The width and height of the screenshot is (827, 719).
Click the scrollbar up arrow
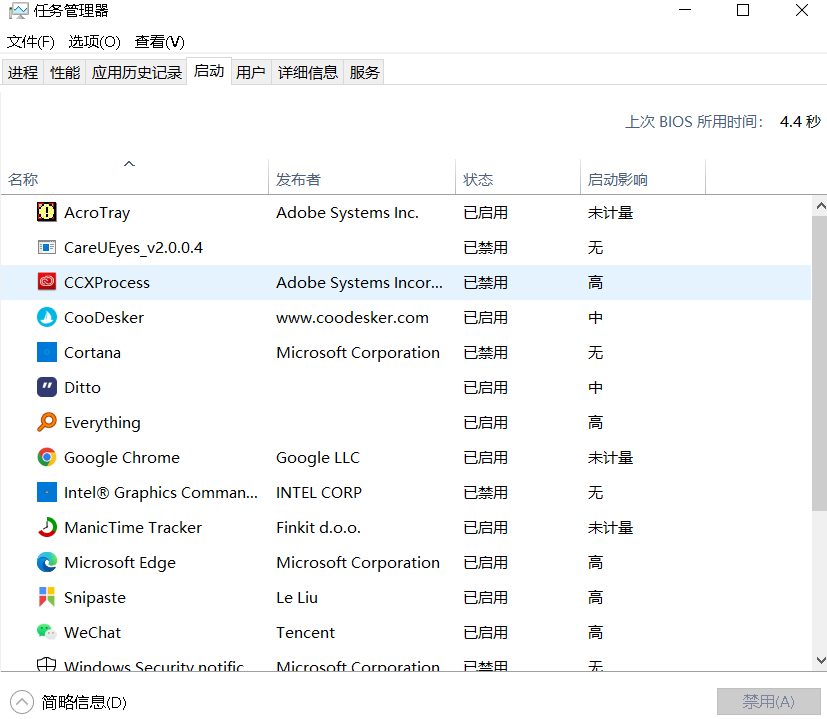pyautogui.click(x=820, y=206)
